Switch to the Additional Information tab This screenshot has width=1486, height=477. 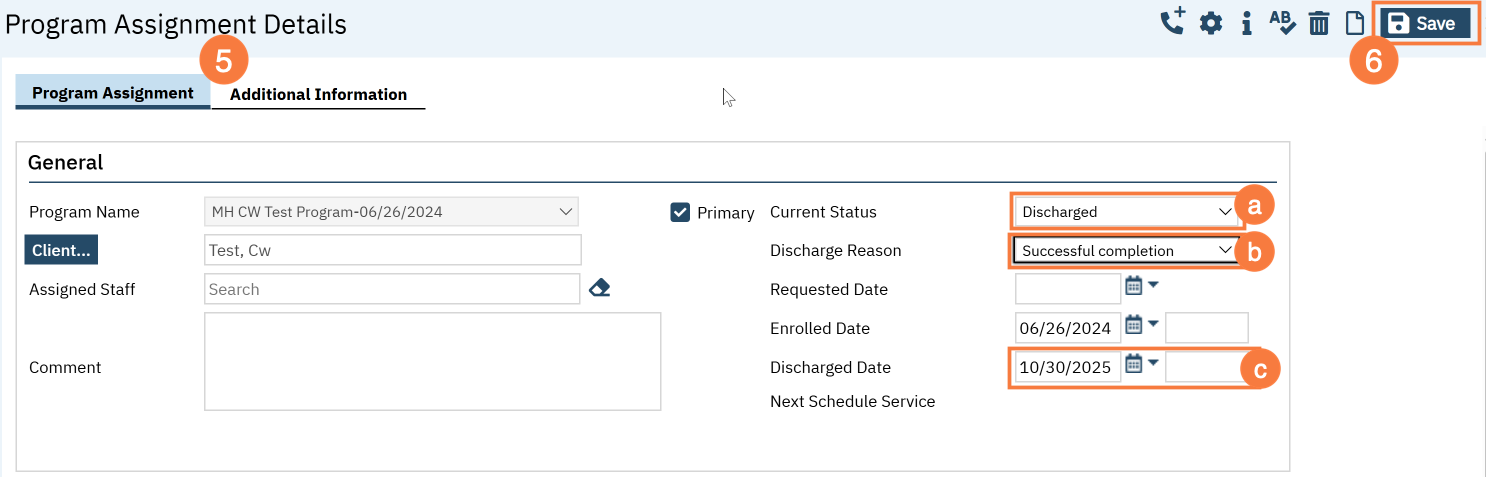pyautogui.click(x=318, y=95)
